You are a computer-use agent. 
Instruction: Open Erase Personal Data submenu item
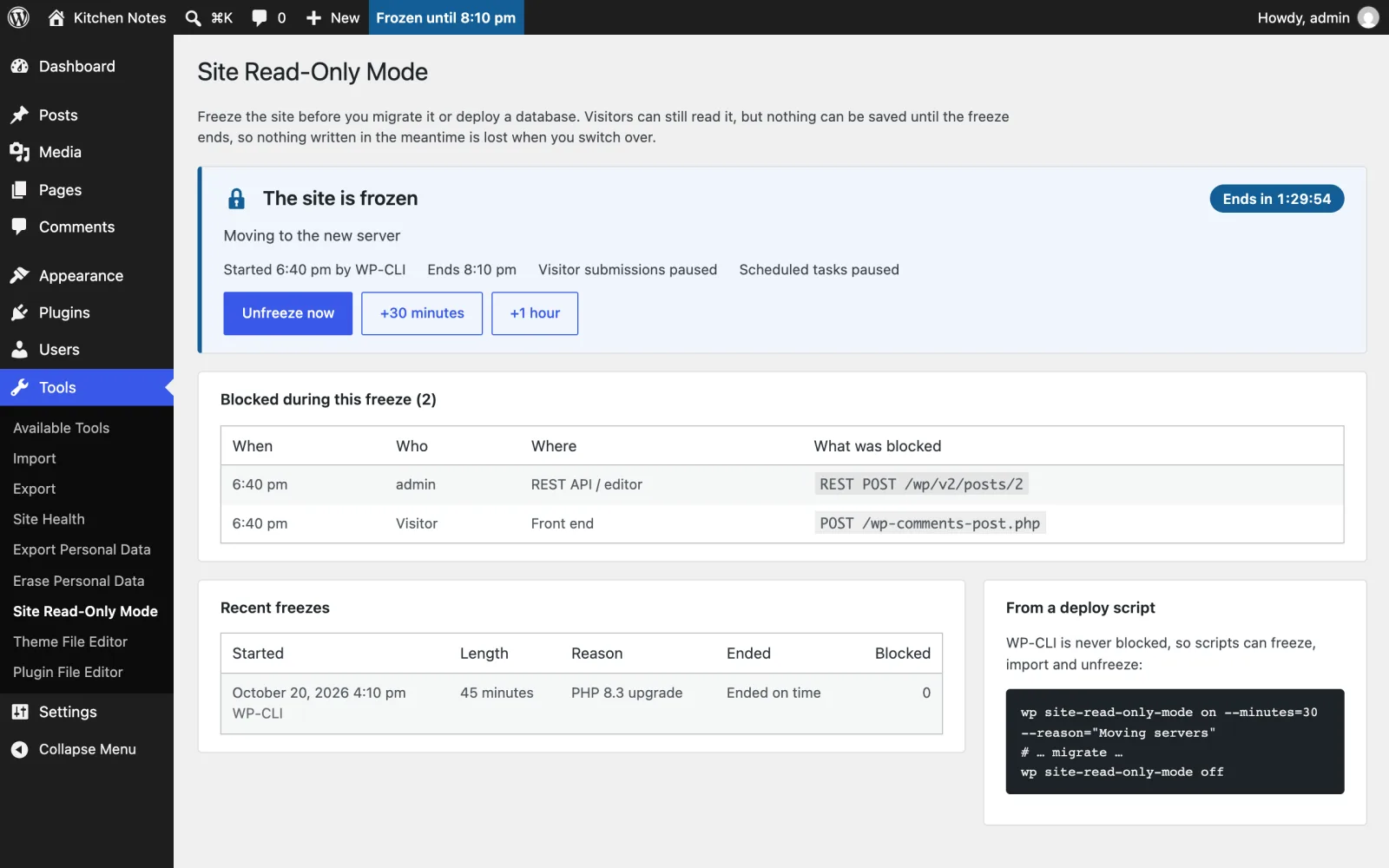pyautogui.click(x=79, y=581)
